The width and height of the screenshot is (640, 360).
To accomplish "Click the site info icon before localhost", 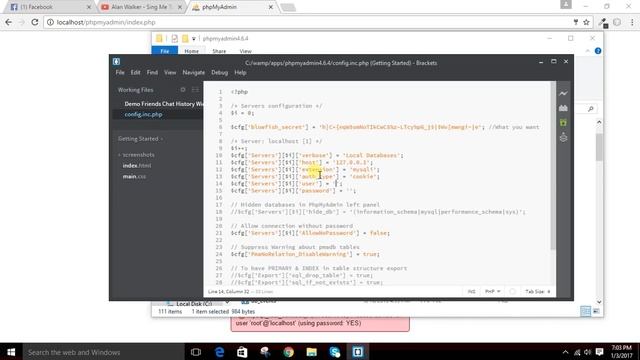I will pos(50,22).
